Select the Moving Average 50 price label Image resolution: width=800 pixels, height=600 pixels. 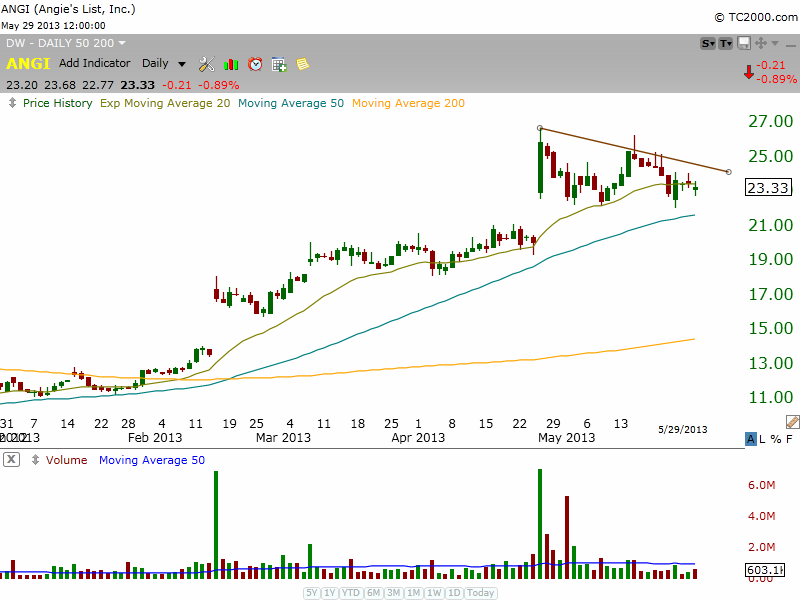(291, 103)
